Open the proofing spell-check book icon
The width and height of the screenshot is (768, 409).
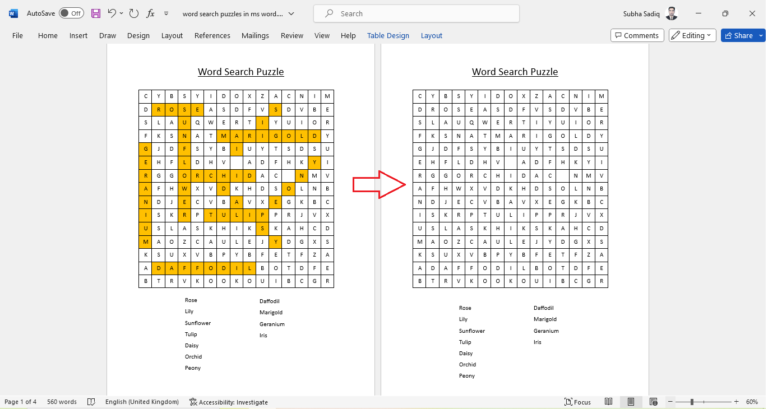(x=91, y=402)
